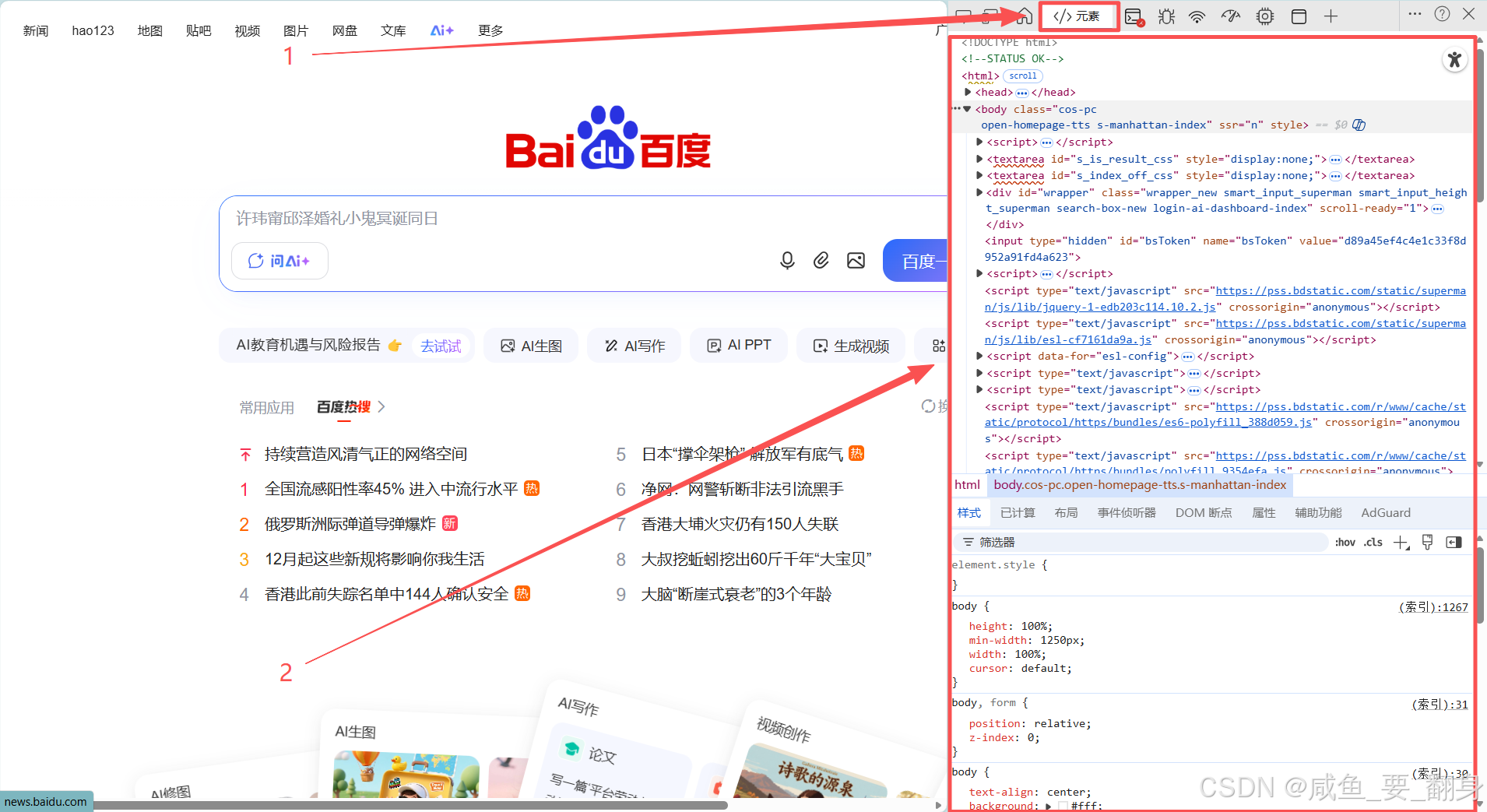Toggle the .cls class editor button
This screenshot has width=1487, height=812.
[x=1373, y=543]
